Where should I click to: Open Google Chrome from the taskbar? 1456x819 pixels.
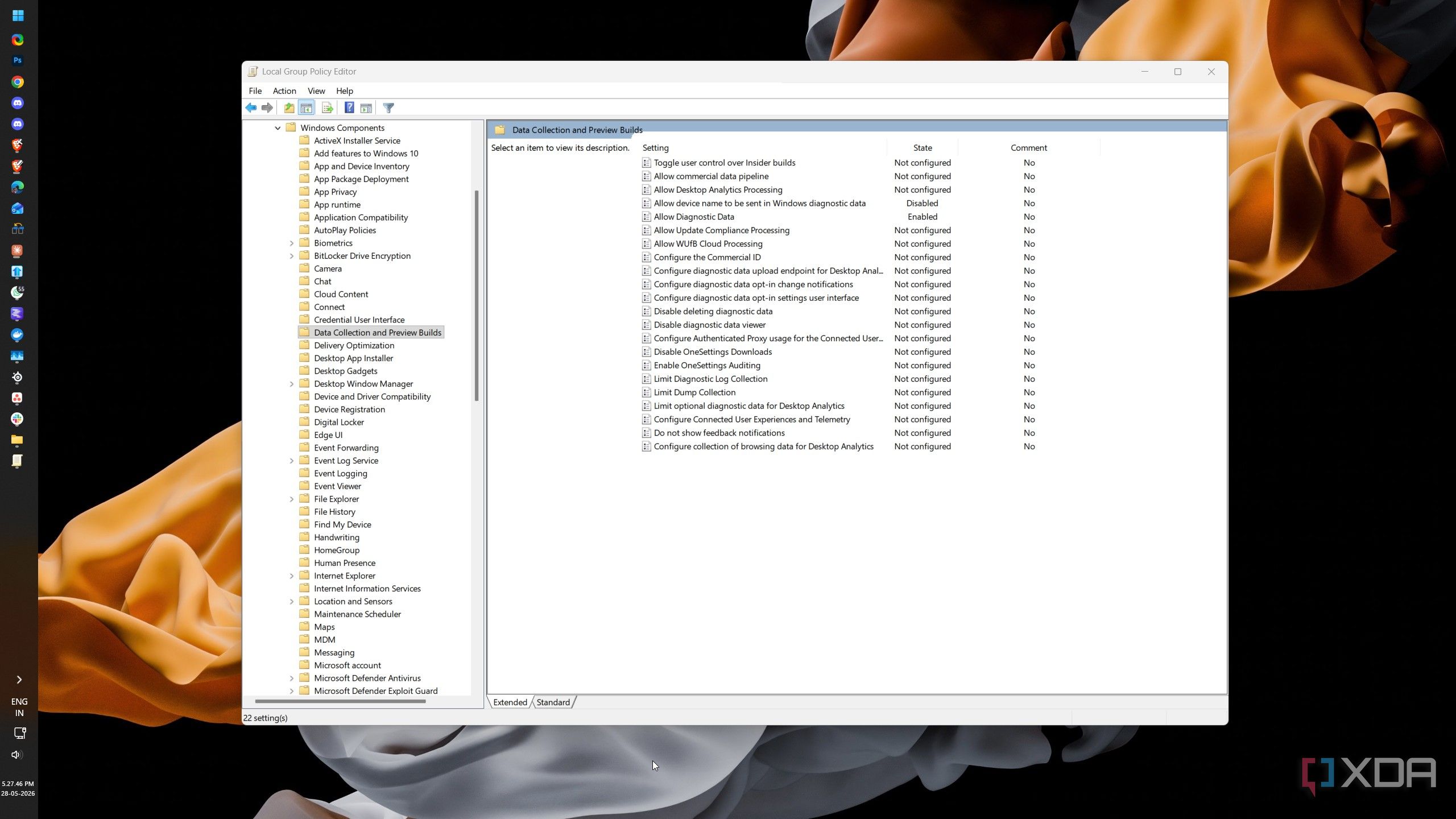(18, 82)
